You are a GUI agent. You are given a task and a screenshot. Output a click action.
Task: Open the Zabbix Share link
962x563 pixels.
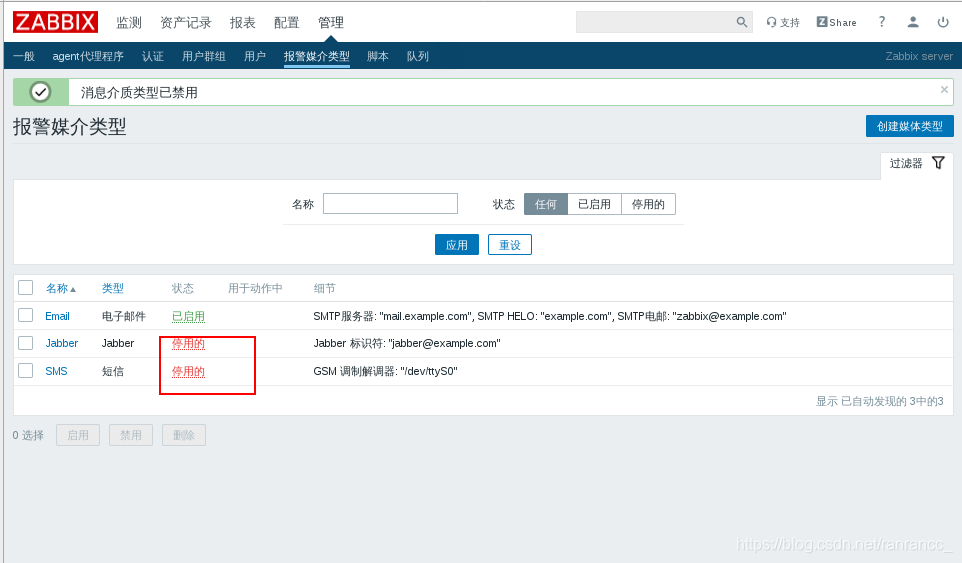pos(836,22)
